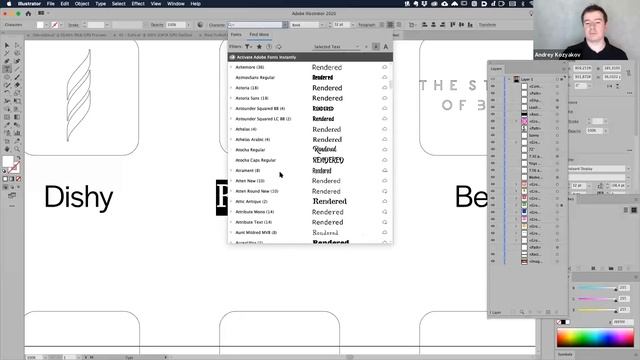This screenshot has width=640, height=360.
Task: Open the Transform panel link
Action: (487, 25)
